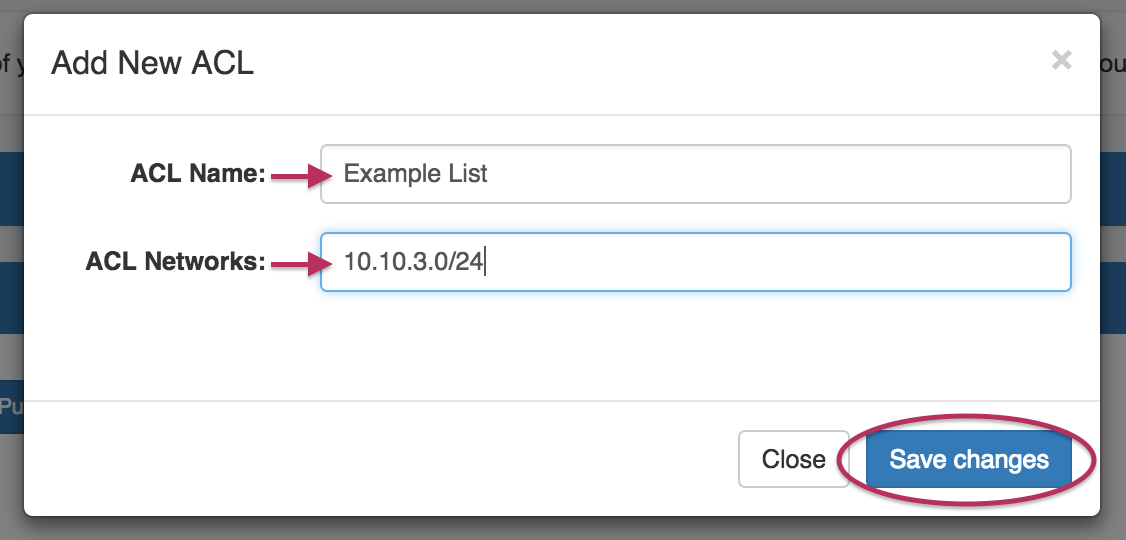Click the red arrow pointing at ACL Name
This screenshot has height=540, width=1126.
pos(302,175)
